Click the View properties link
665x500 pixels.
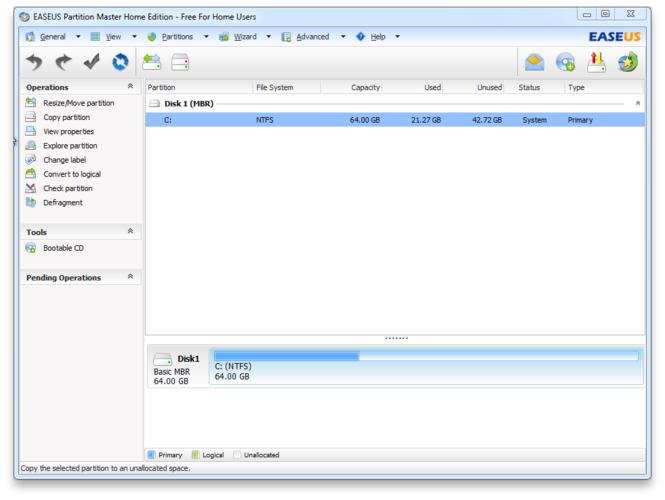tap(68, 131)
